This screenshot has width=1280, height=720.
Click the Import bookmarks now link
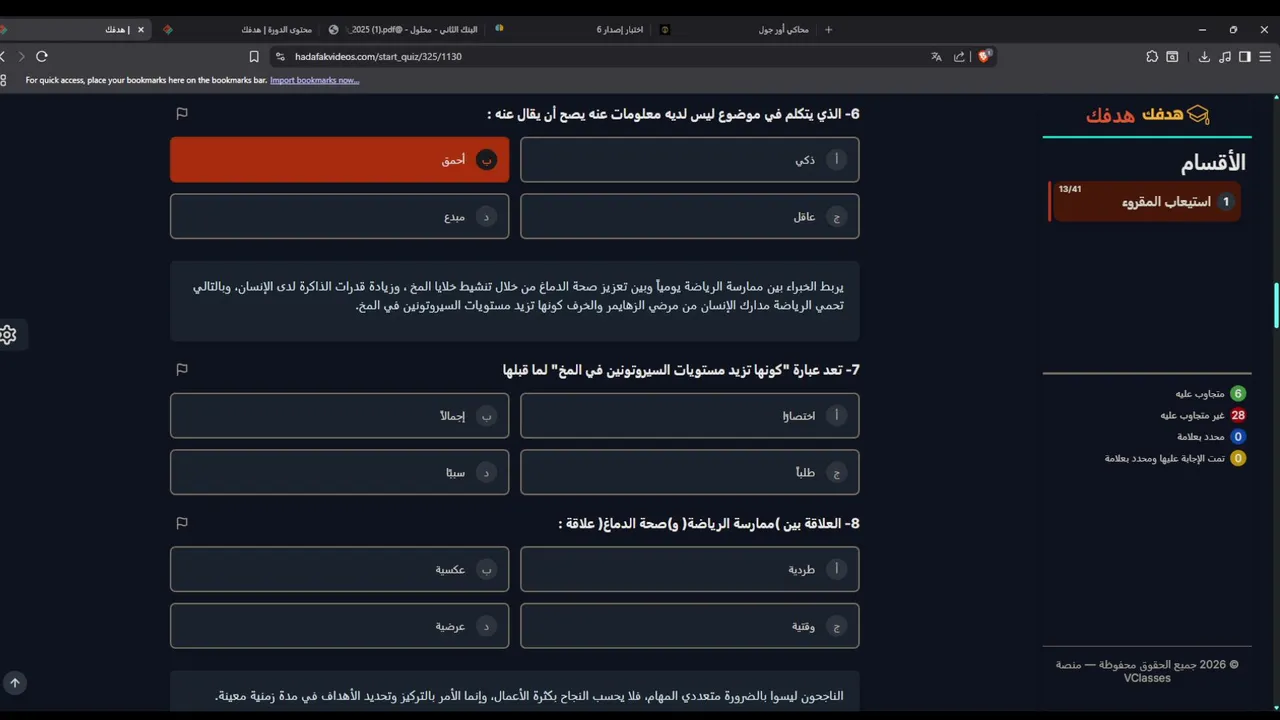[x=314, y=80]
